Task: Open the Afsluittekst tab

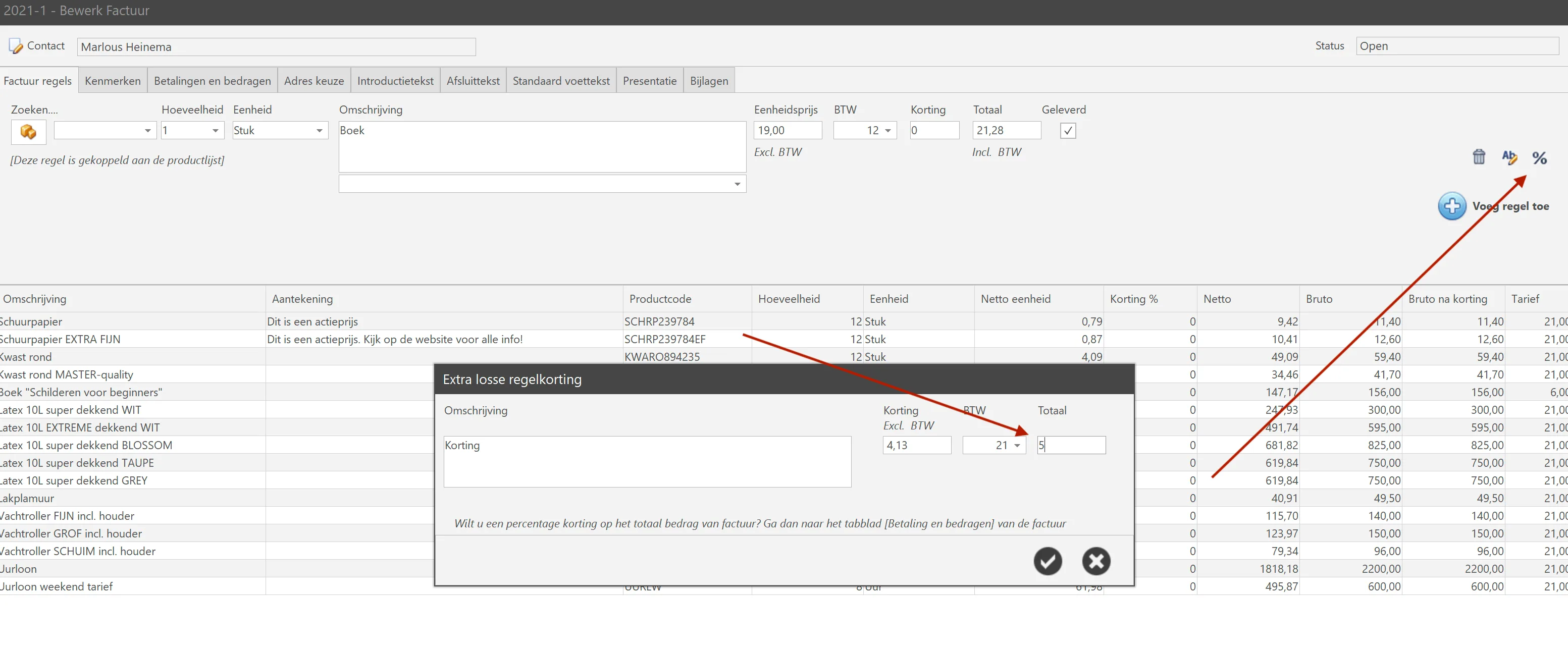Action: pos(473,81)
